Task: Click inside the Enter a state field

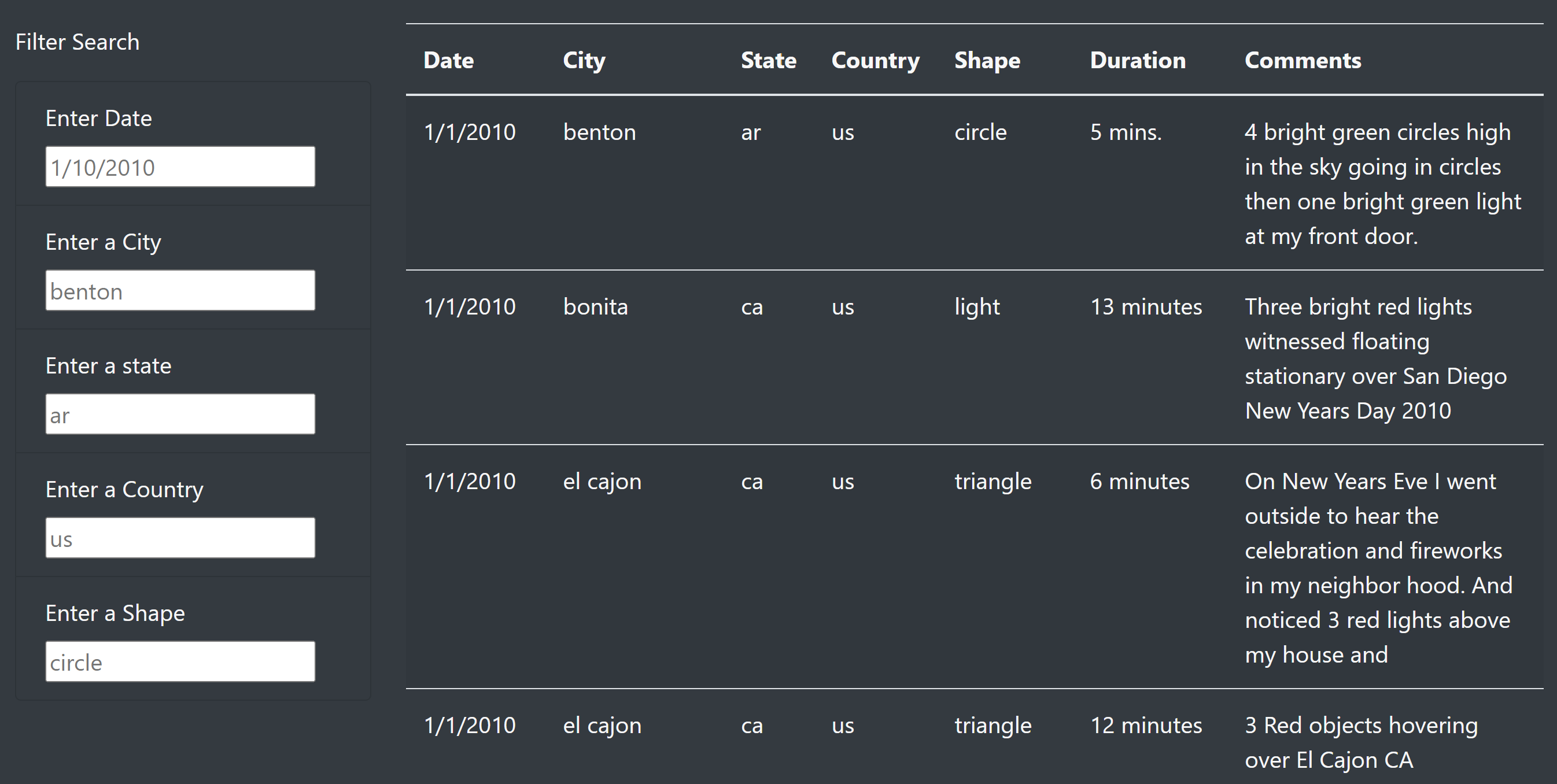Action: [x=179, y=414]
